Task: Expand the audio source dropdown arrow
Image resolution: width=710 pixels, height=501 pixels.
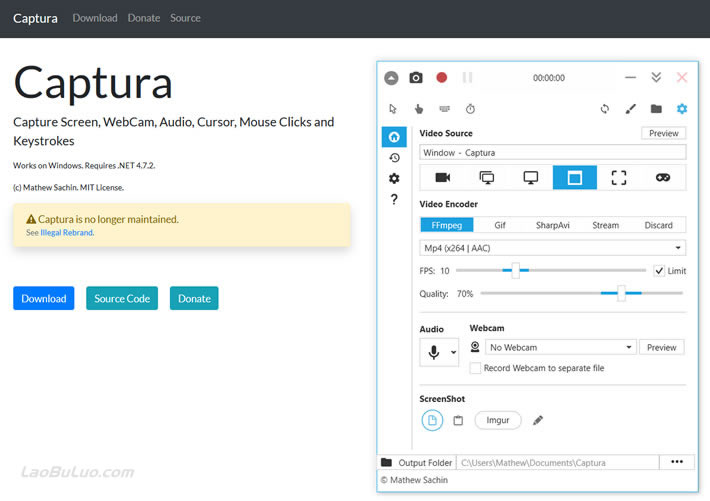Action: 453,352
